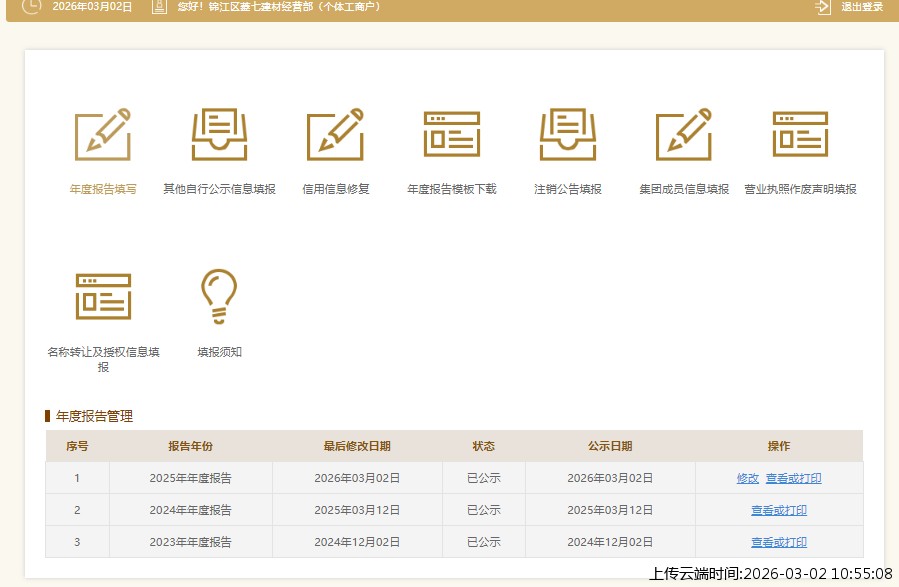Open 查看或打印 for 2024 annual report
Viewport: 899px width, 587px height.
tap(779, 510)
